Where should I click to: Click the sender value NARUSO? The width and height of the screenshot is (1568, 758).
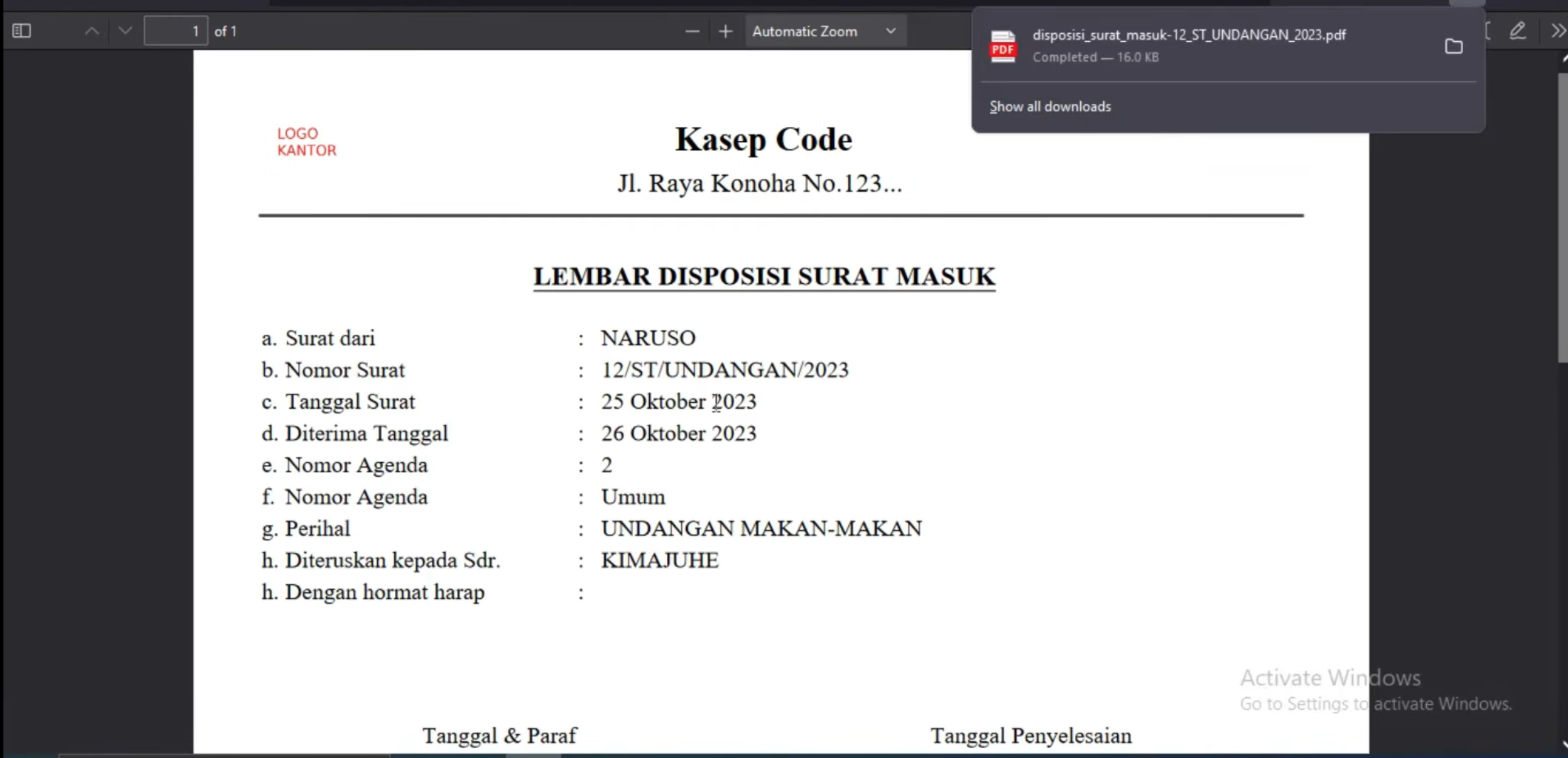648,338
